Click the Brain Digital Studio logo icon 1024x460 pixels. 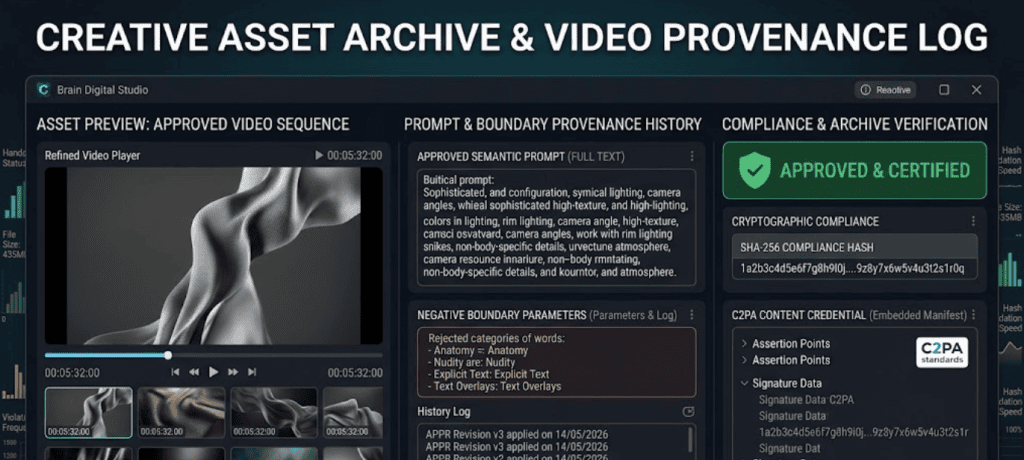44,90
